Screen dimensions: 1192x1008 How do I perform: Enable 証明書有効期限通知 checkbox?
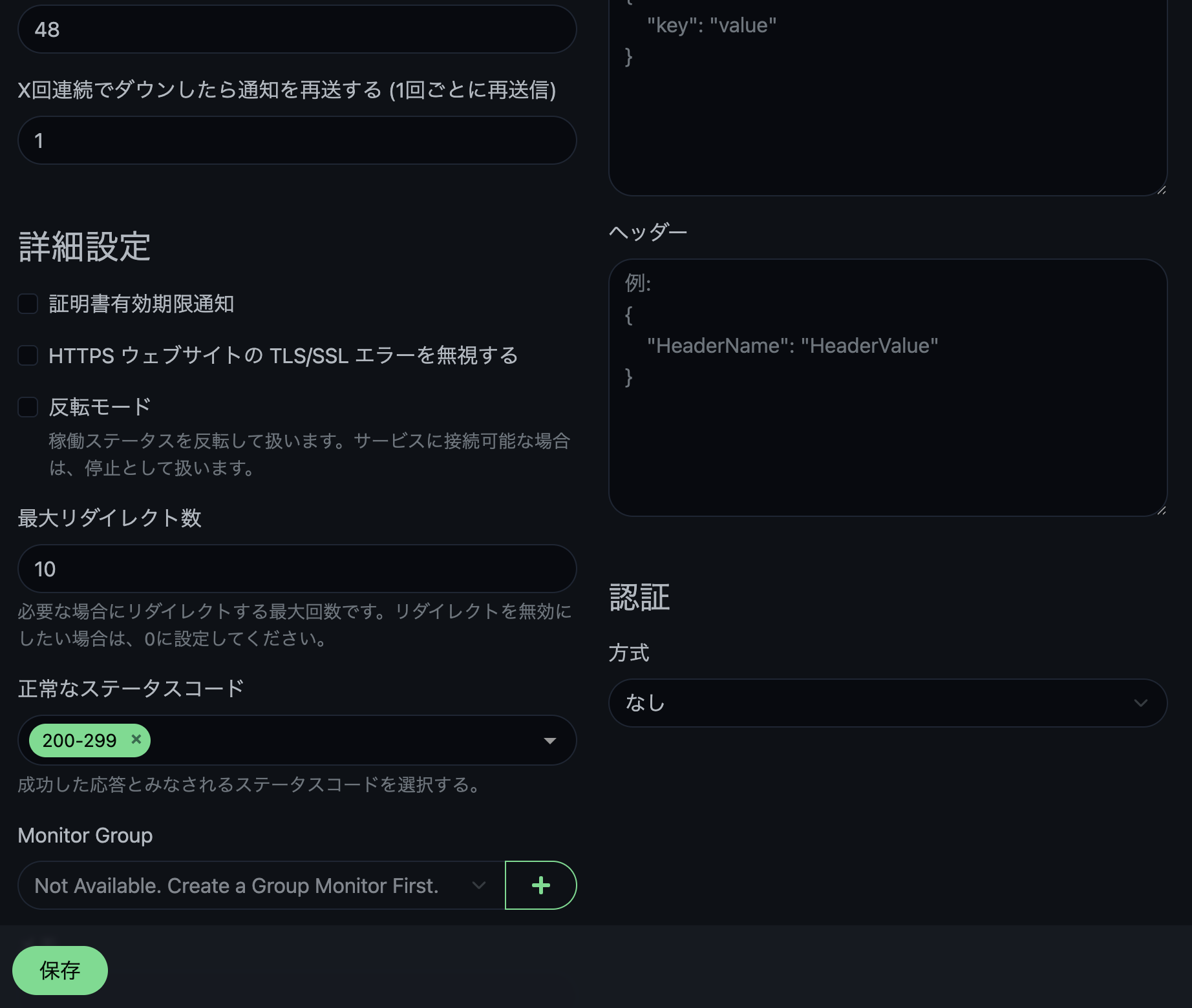(x=28, y=304)
